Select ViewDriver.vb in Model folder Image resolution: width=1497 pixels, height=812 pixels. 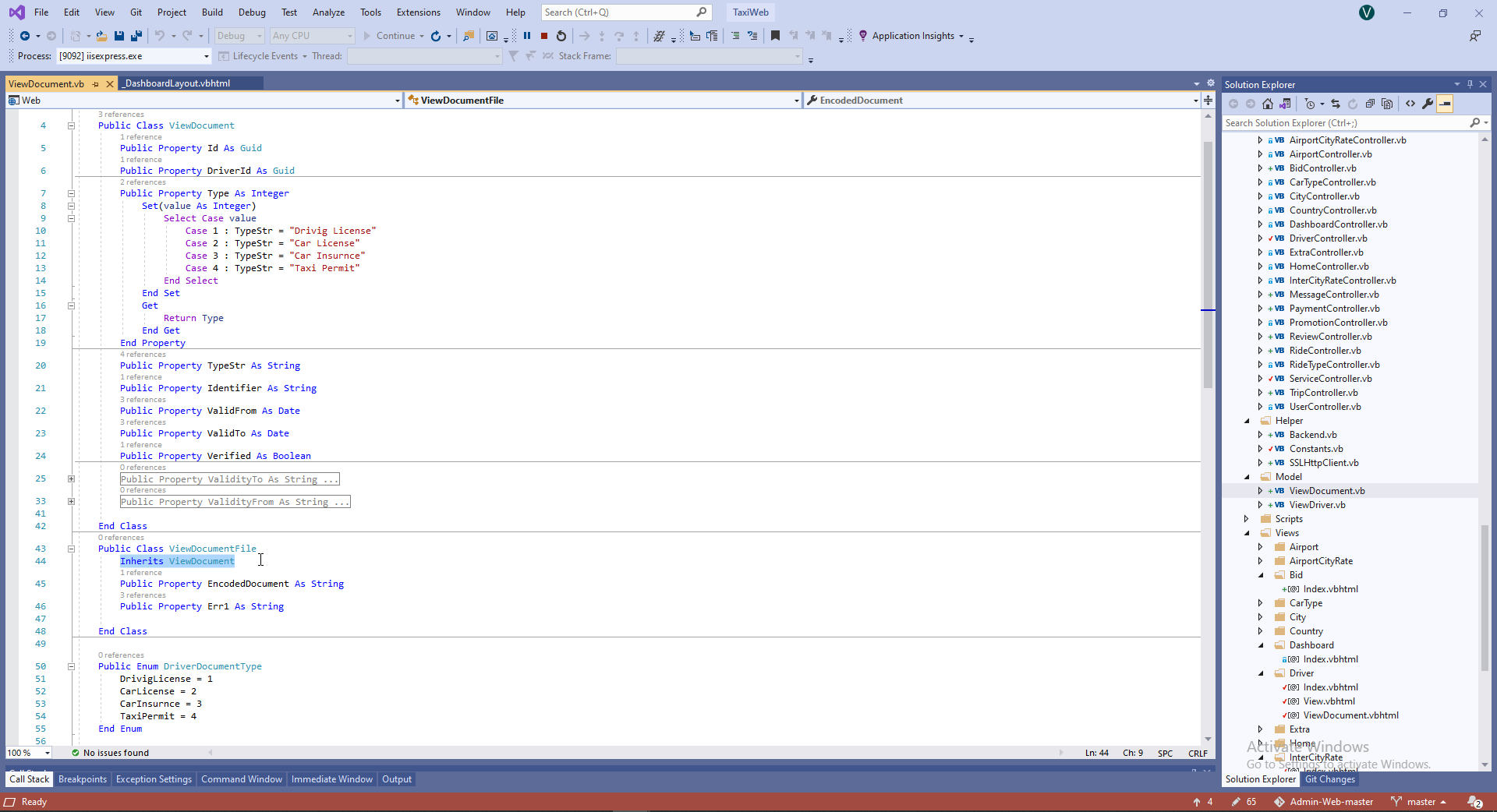1317,505
